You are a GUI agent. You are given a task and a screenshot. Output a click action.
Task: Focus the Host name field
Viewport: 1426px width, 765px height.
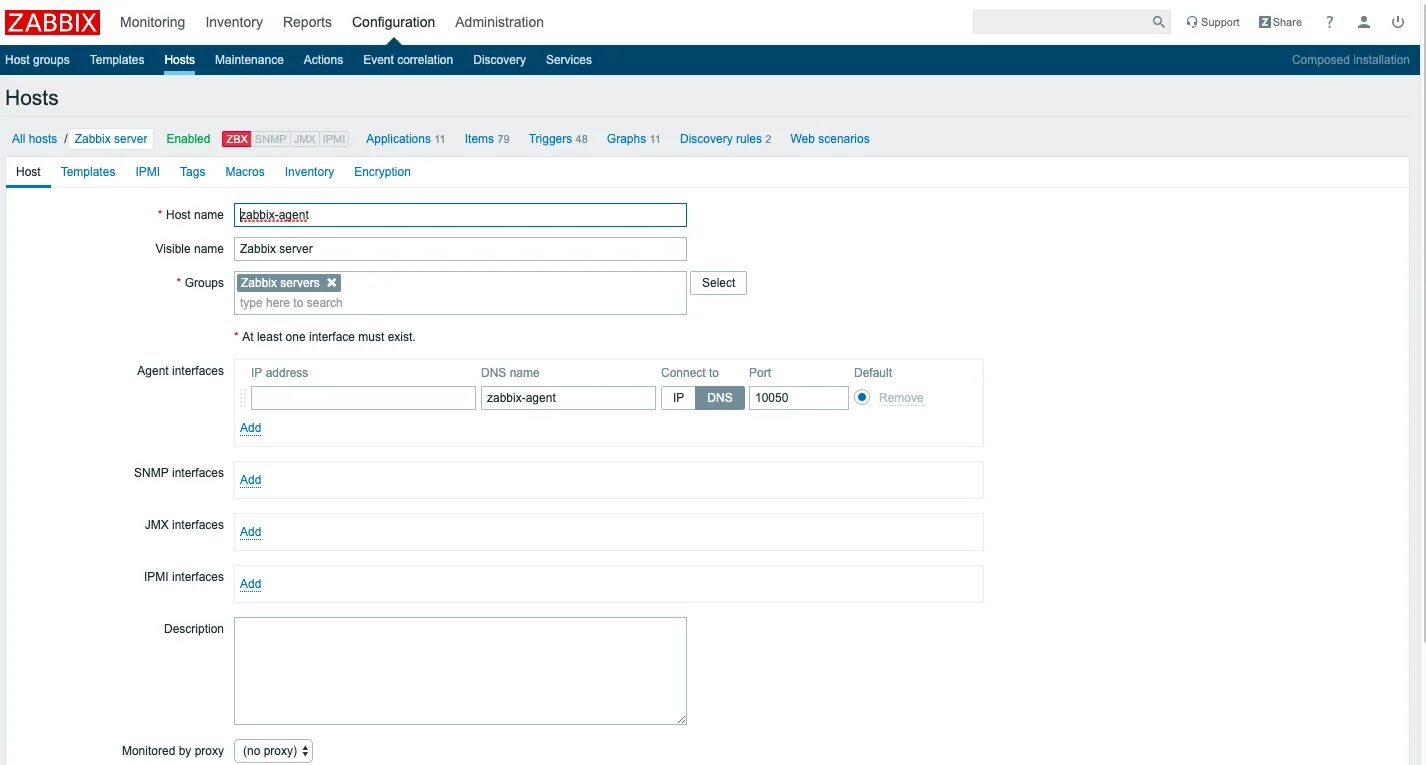pos(460,215)
